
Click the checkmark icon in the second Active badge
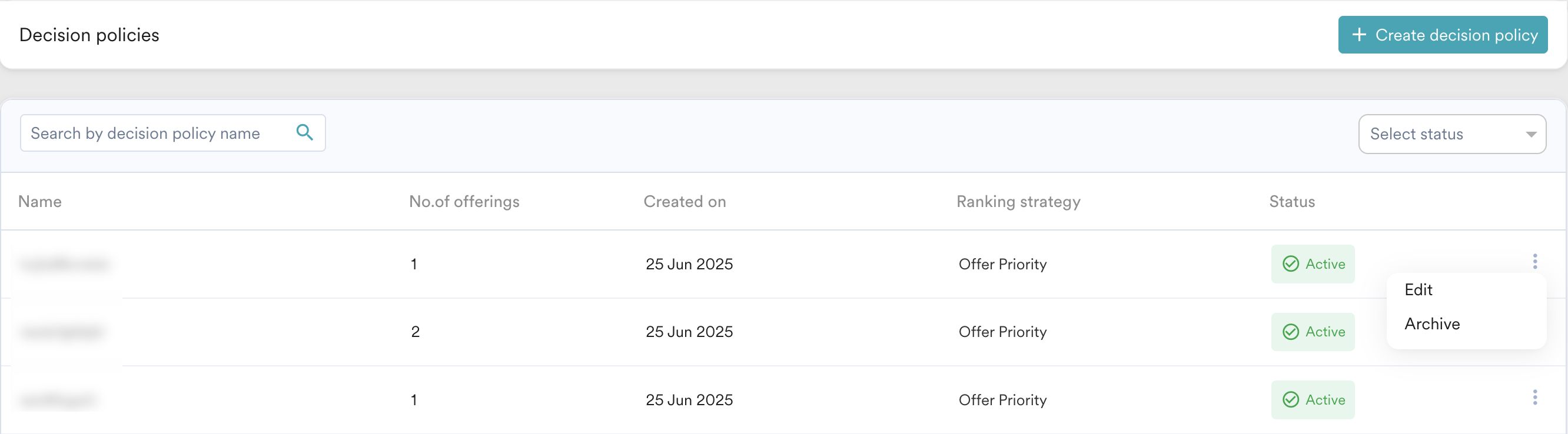(x=1290, y=332)
